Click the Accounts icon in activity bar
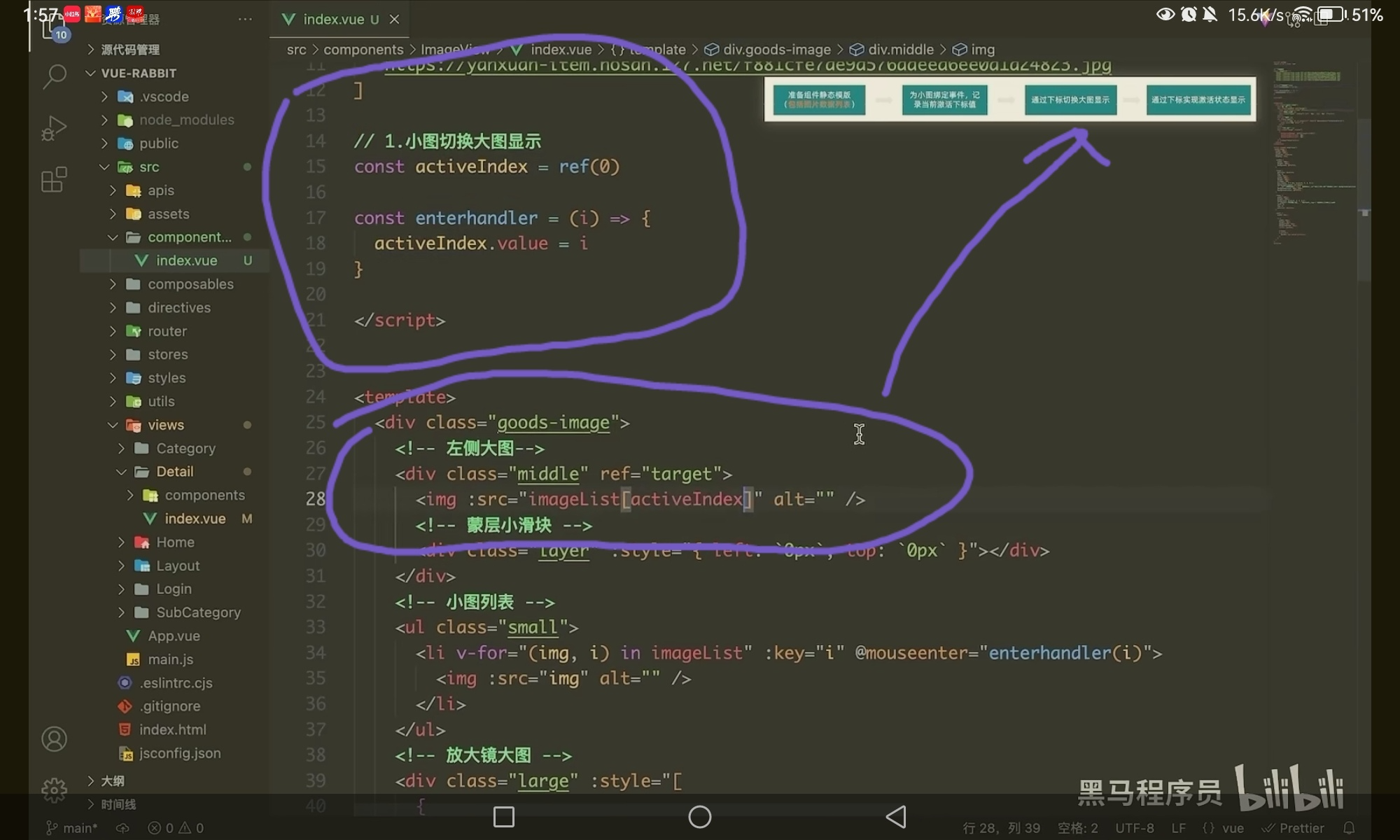1400x840 pixels. 54,739
